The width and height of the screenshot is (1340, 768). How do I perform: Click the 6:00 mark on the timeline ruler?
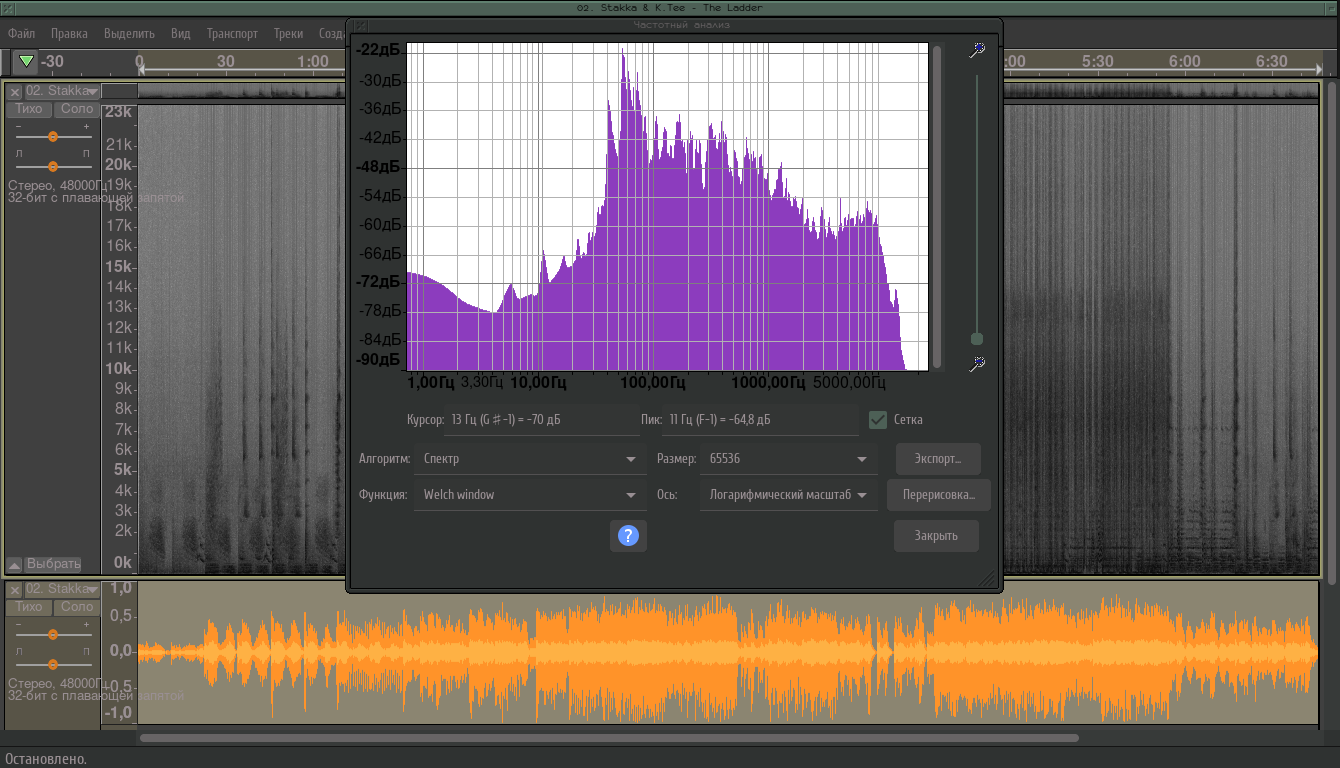[x=1184, y=62]
